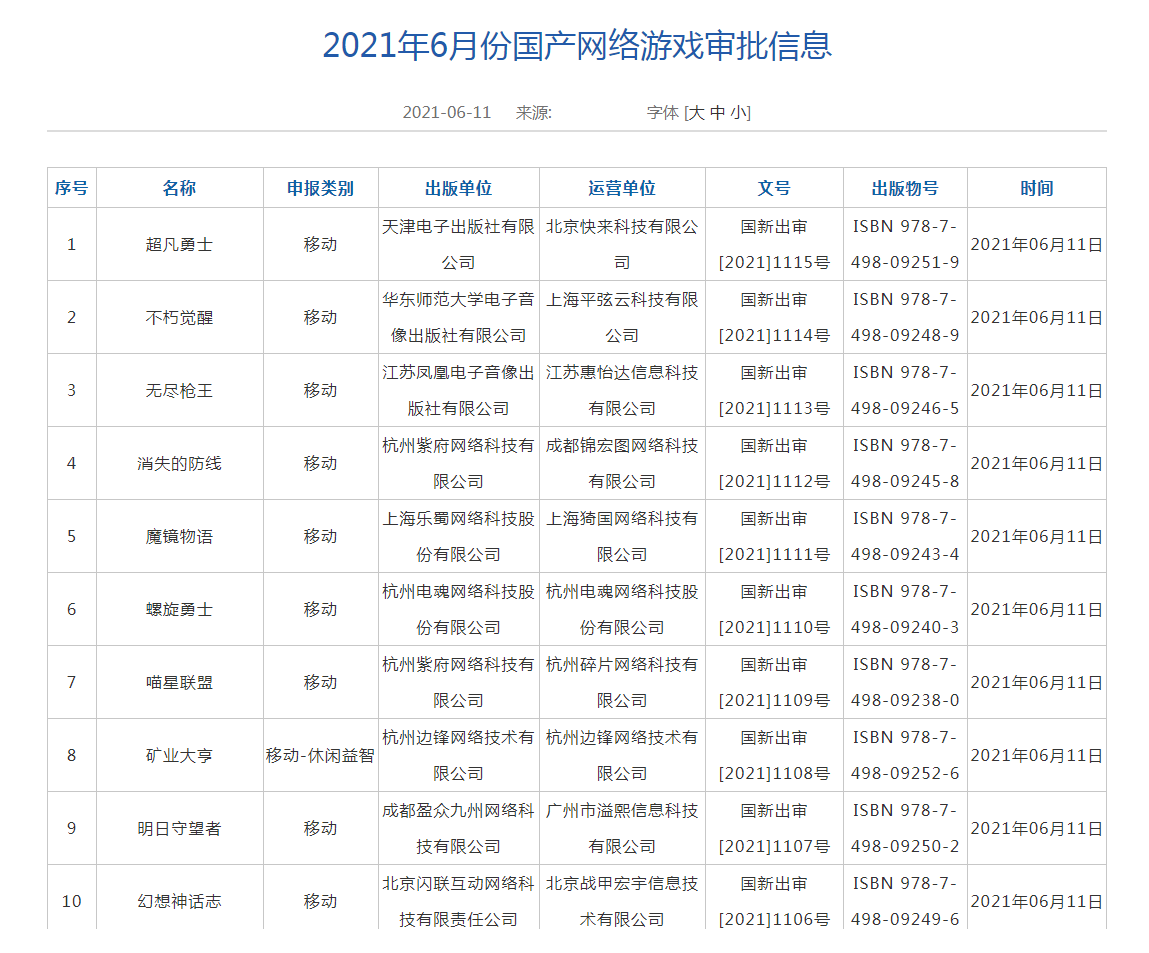Select game name 明日守望者

tap(180, 828)
